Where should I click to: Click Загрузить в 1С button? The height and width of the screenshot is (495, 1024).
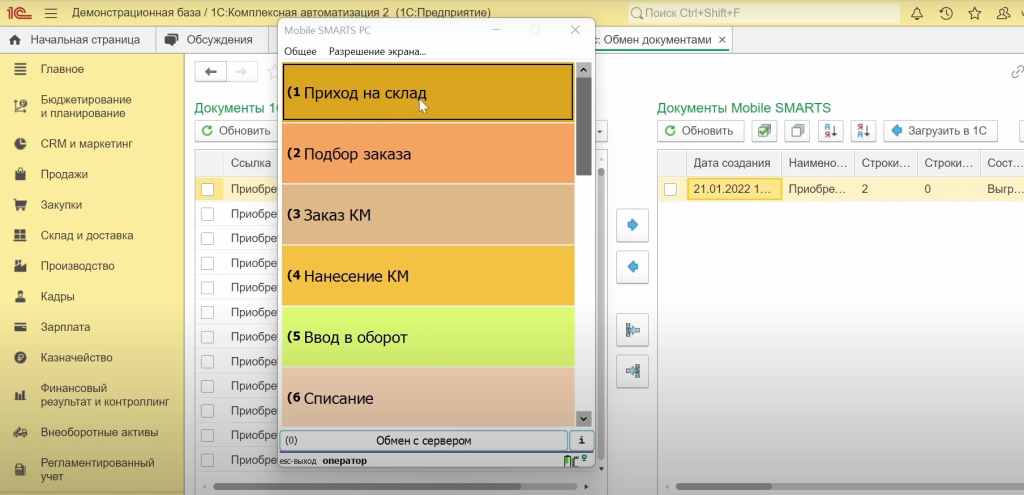click(x=940, y=131)
